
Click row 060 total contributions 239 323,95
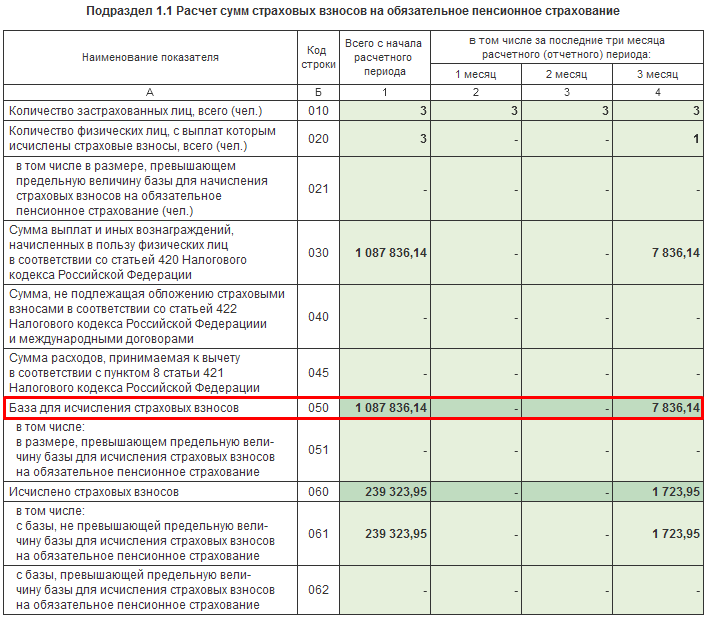pyautogui.click(x=385, y=492)
